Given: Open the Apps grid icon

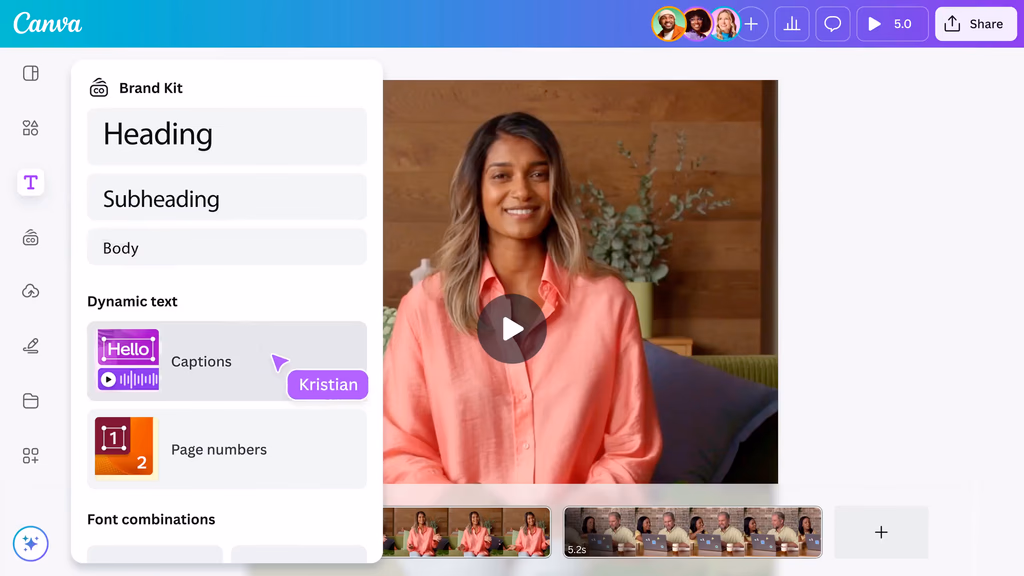Looking at the screenshot, I should [31, 456].
